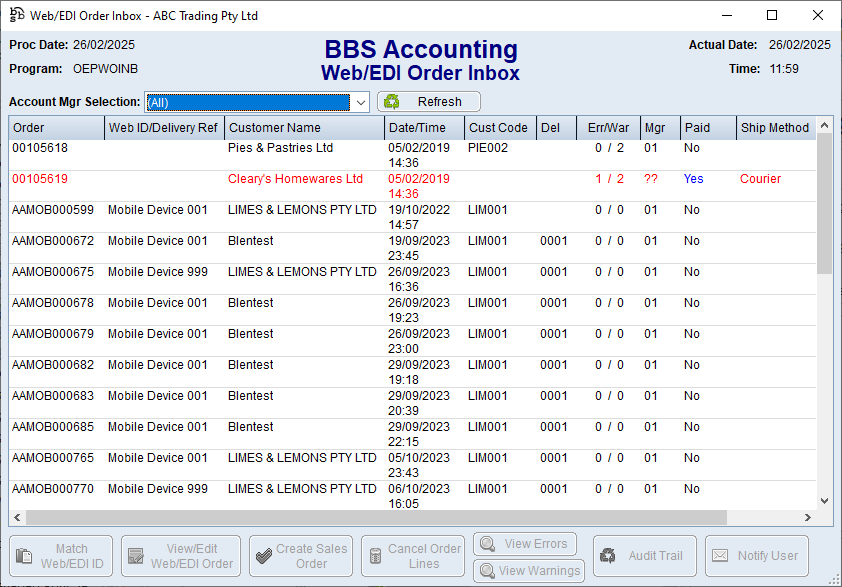This screenshot has width=842, height=587.
Task: Click the Notify User envelope button
Action: 757,556
